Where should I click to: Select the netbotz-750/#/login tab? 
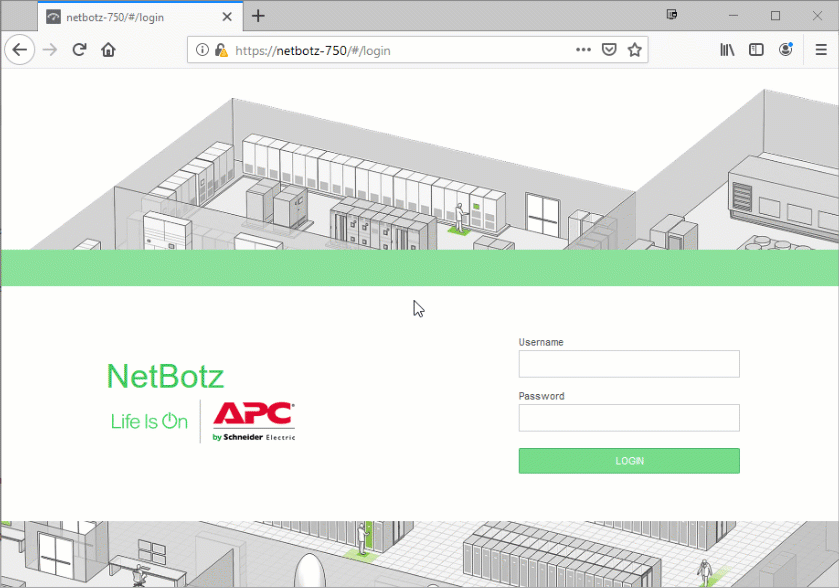pos(140,17)
